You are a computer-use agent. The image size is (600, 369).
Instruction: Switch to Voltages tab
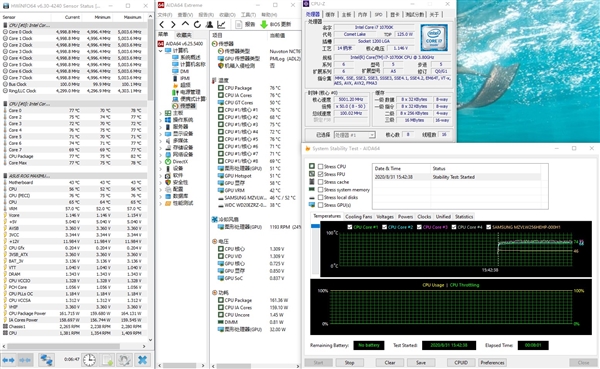[x=385, y=217]
